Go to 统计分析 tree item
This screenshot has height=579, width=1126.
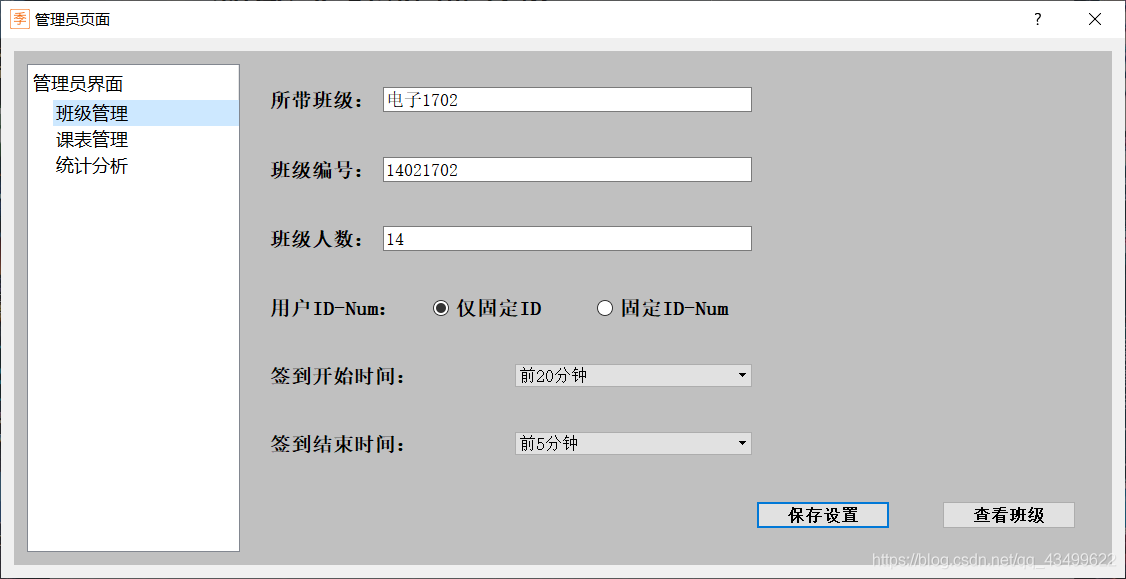pos(92,166)
